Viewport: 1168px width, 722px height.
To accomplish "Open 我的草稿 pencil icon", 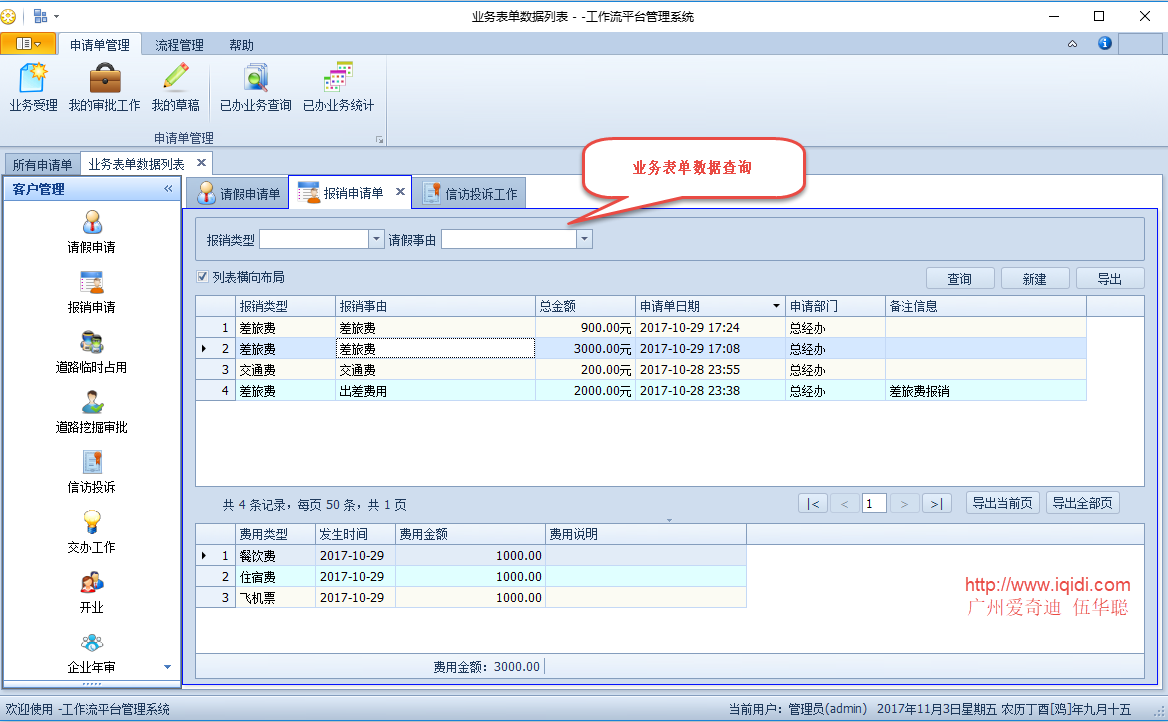I will 176,87.
